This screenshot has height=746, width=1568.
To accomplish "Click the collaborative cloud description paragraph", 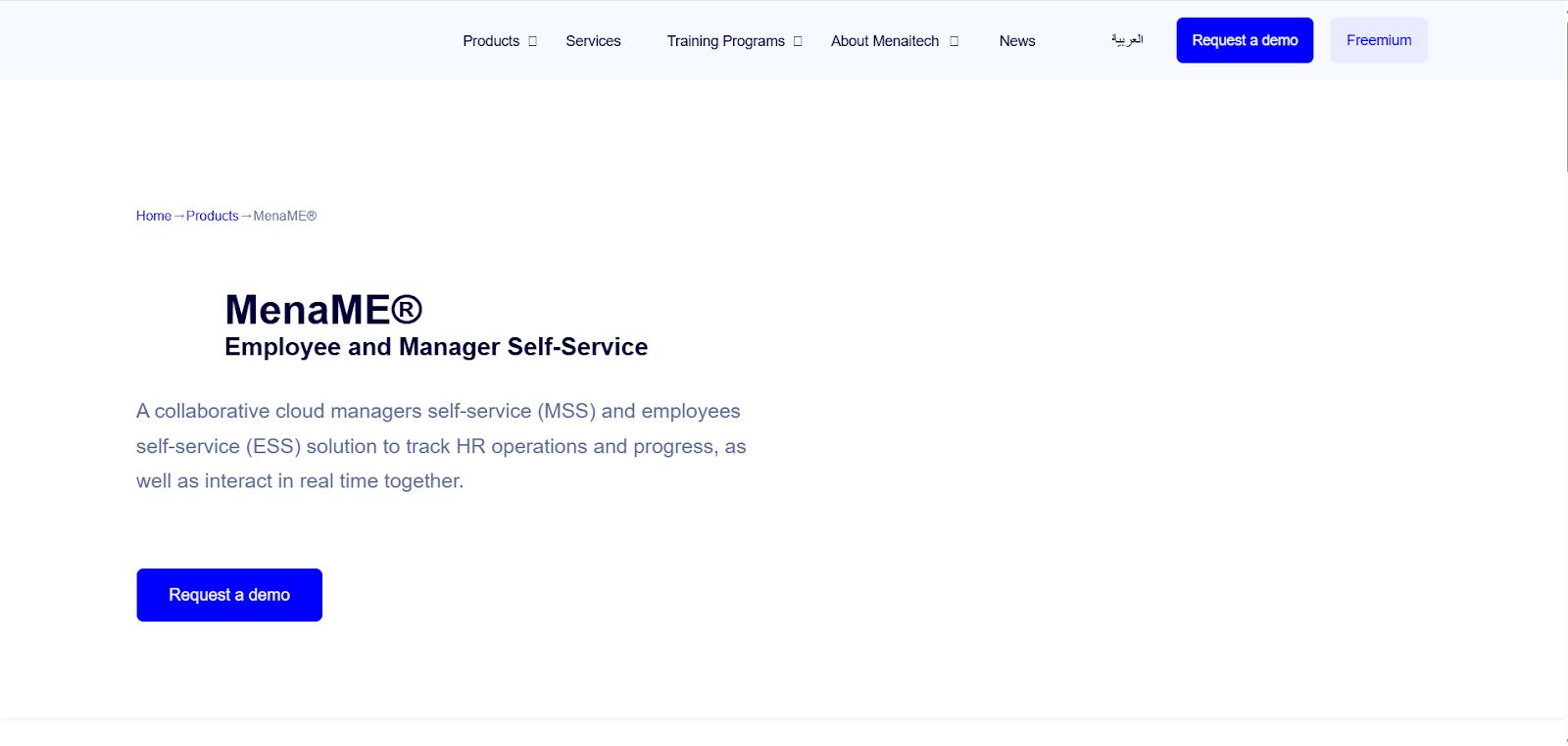I will pos(441,446).
